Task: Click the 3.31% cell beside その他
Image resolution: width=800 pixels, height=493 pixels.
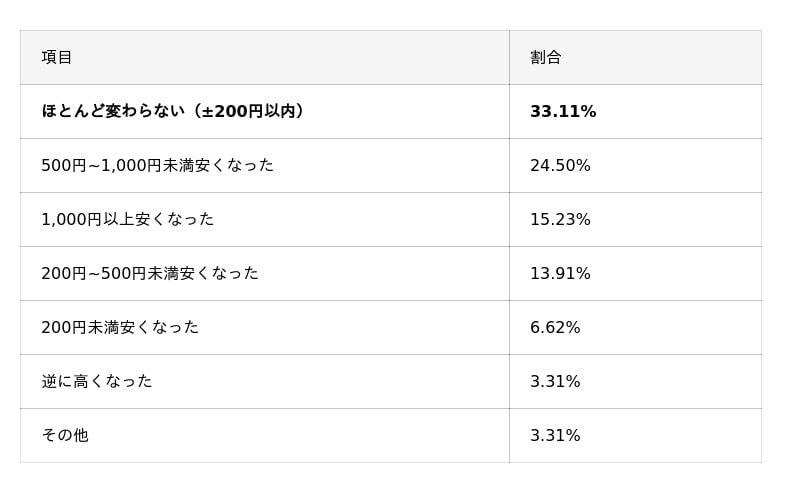Action: click(555, 436)
